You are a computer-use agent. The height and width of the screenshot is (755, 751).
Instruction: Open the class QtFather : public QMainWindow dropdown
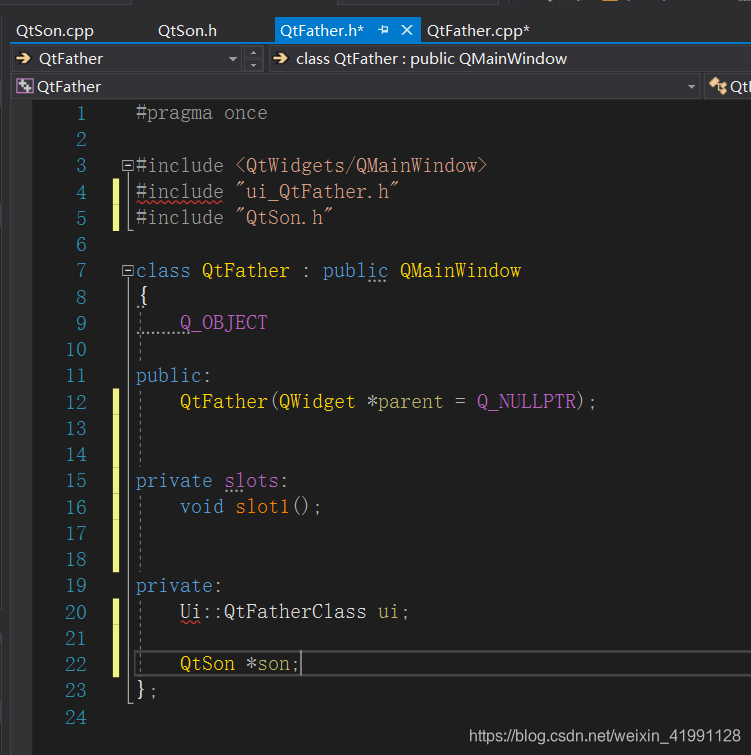coord(509,59)
